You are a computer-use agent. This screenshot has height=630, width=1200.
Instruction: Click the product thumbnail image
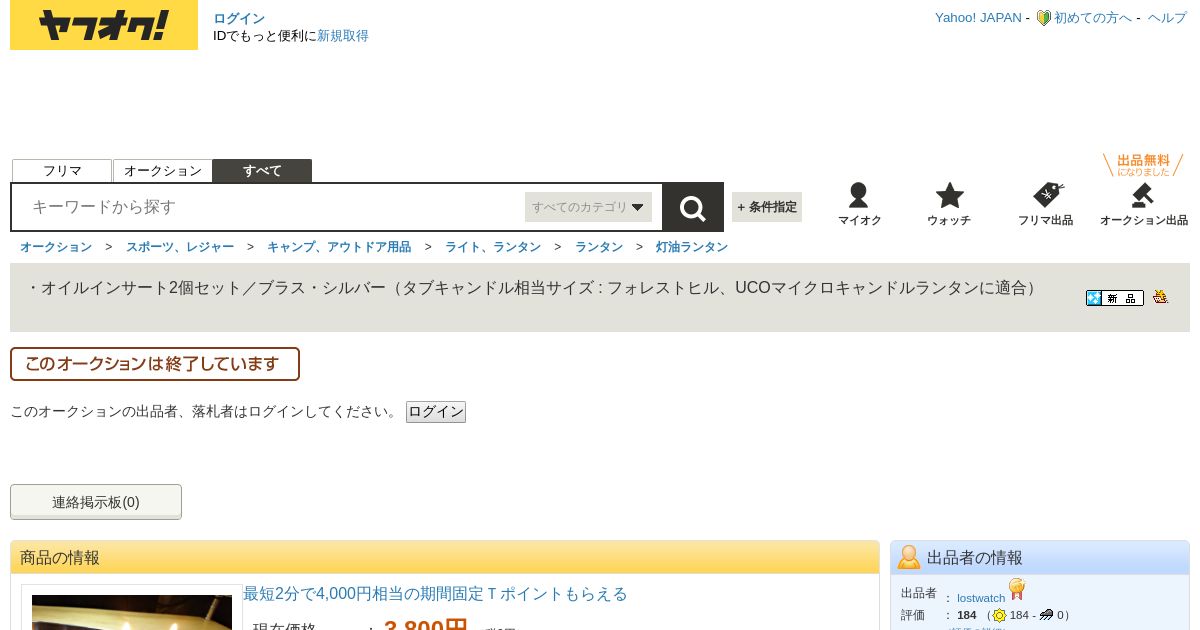(x=132, y=612)
